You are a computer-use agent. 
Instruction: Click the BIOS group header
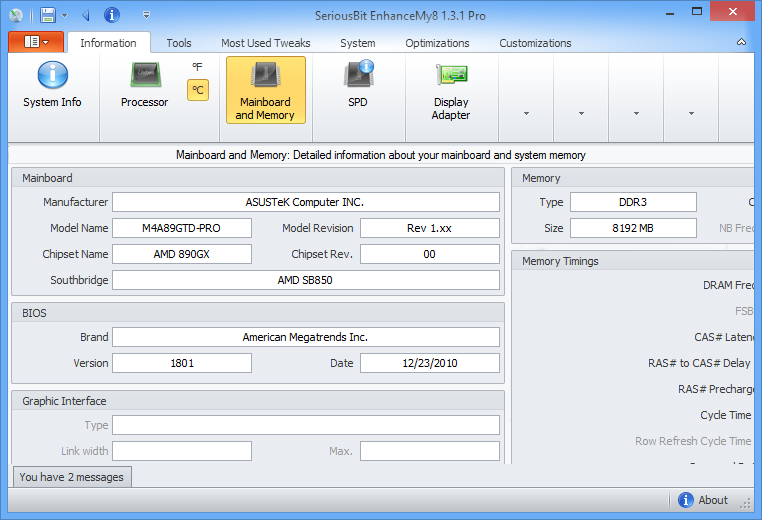pos(258,313)
